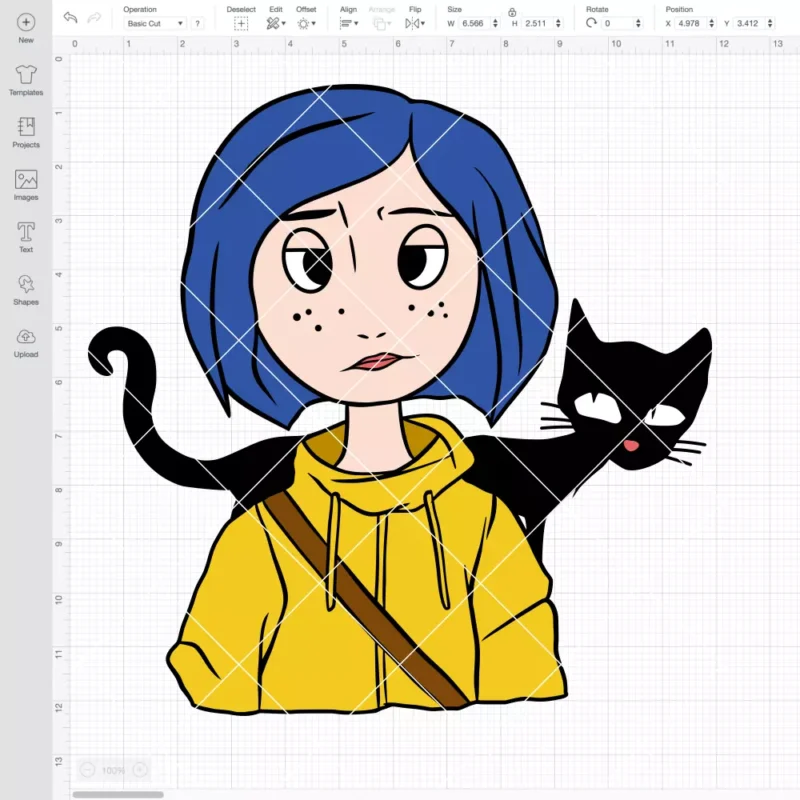Click the Width size input field
The image size is (800, 800).
(x=474, y=23)
